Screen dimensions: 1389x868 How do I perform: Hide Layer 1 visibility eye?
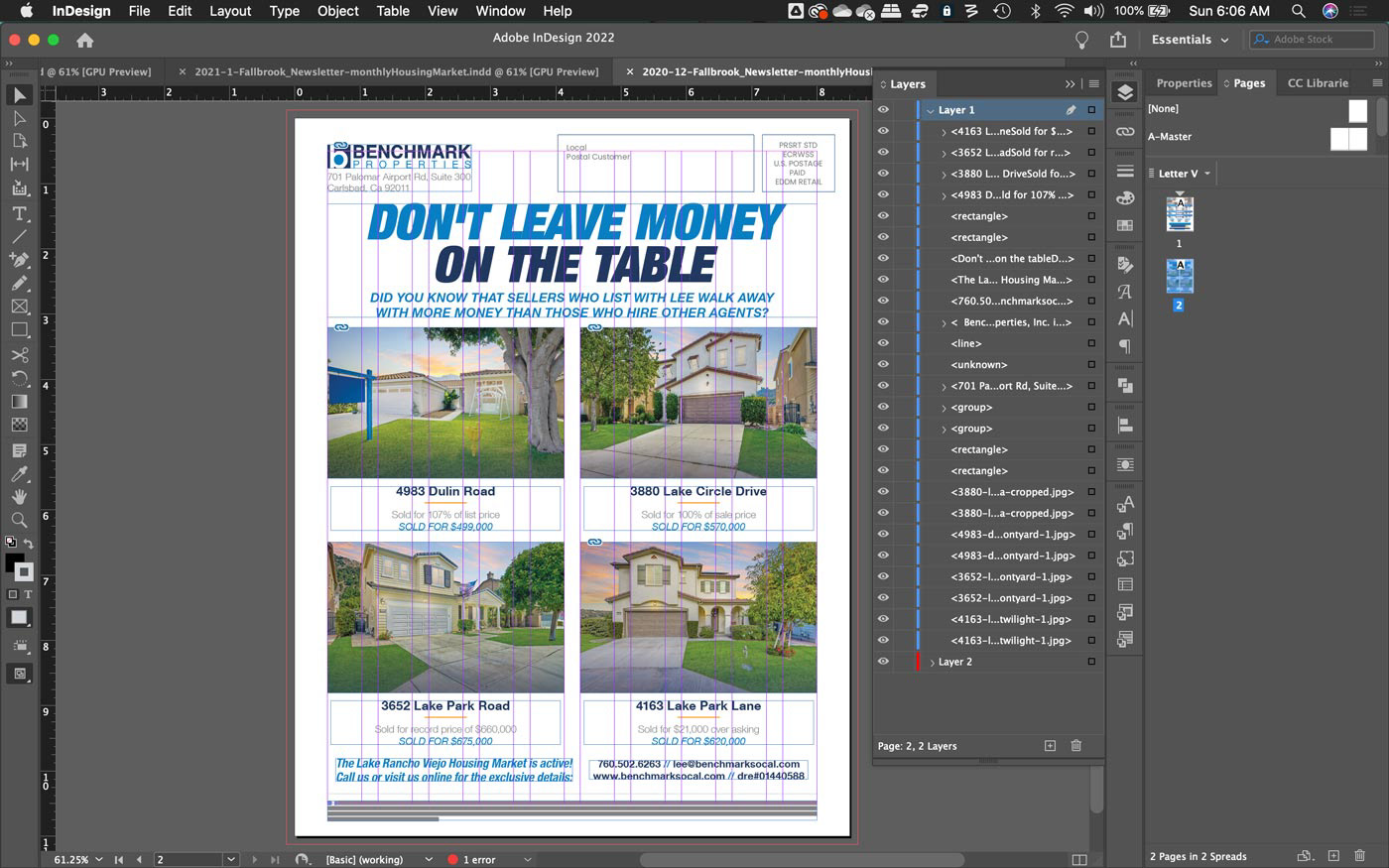click(x=883, y=110)
